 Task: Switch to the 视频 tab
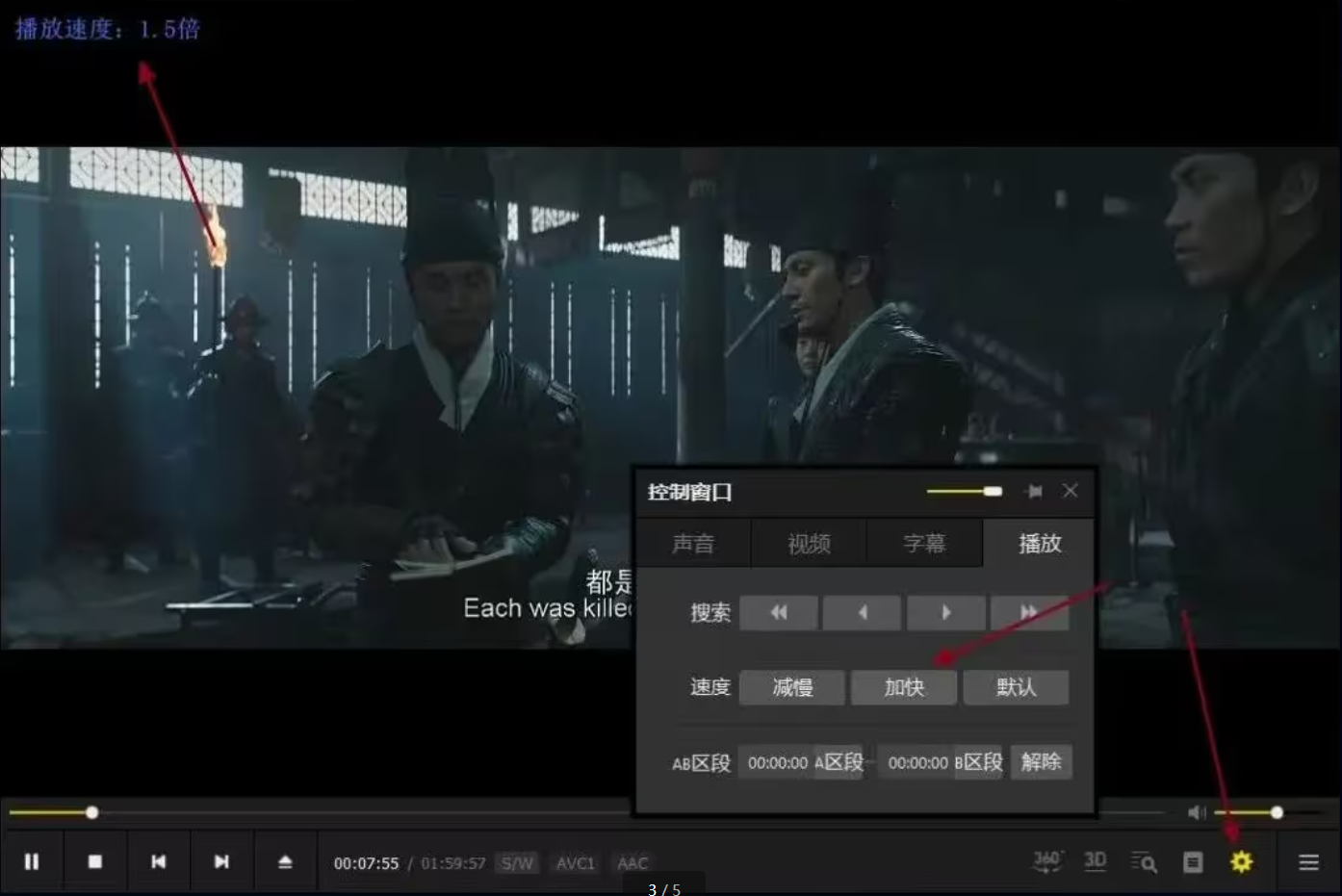click(809, 544)
